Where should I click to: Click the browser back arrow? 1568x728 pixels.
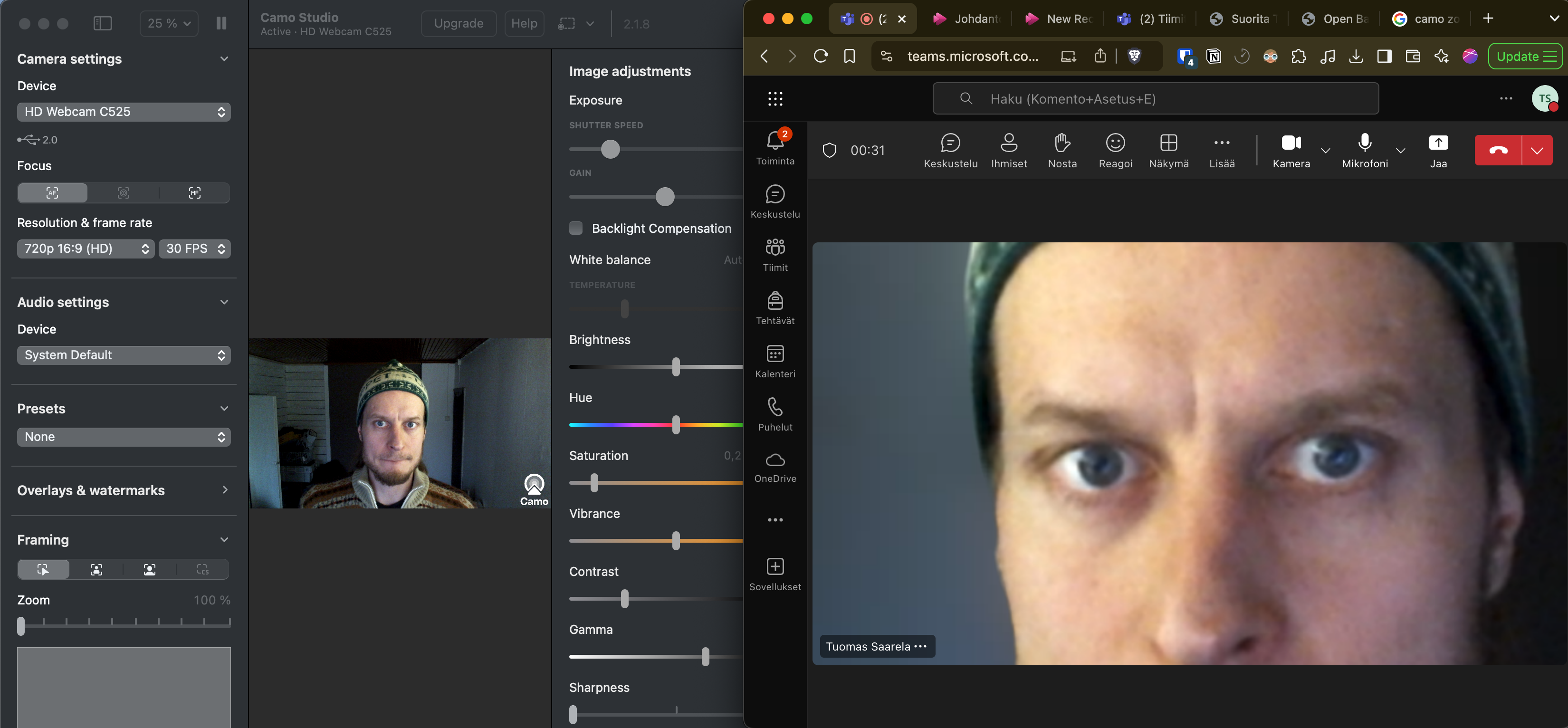point(765,56)
